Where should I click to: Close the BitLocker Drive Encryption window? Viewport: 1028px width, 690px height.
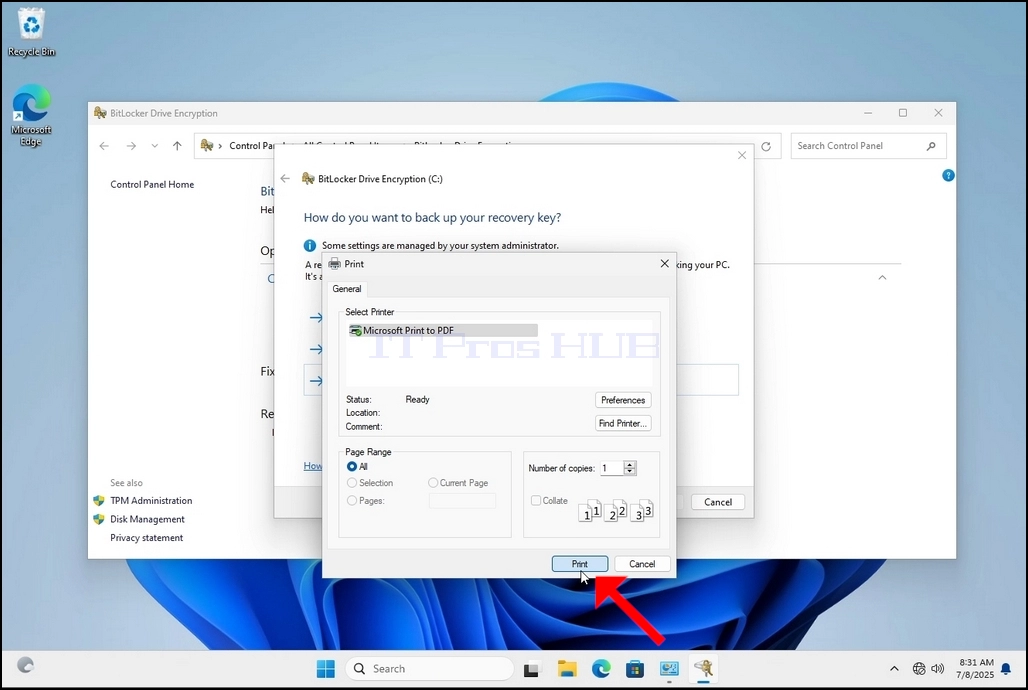point(938,113)
